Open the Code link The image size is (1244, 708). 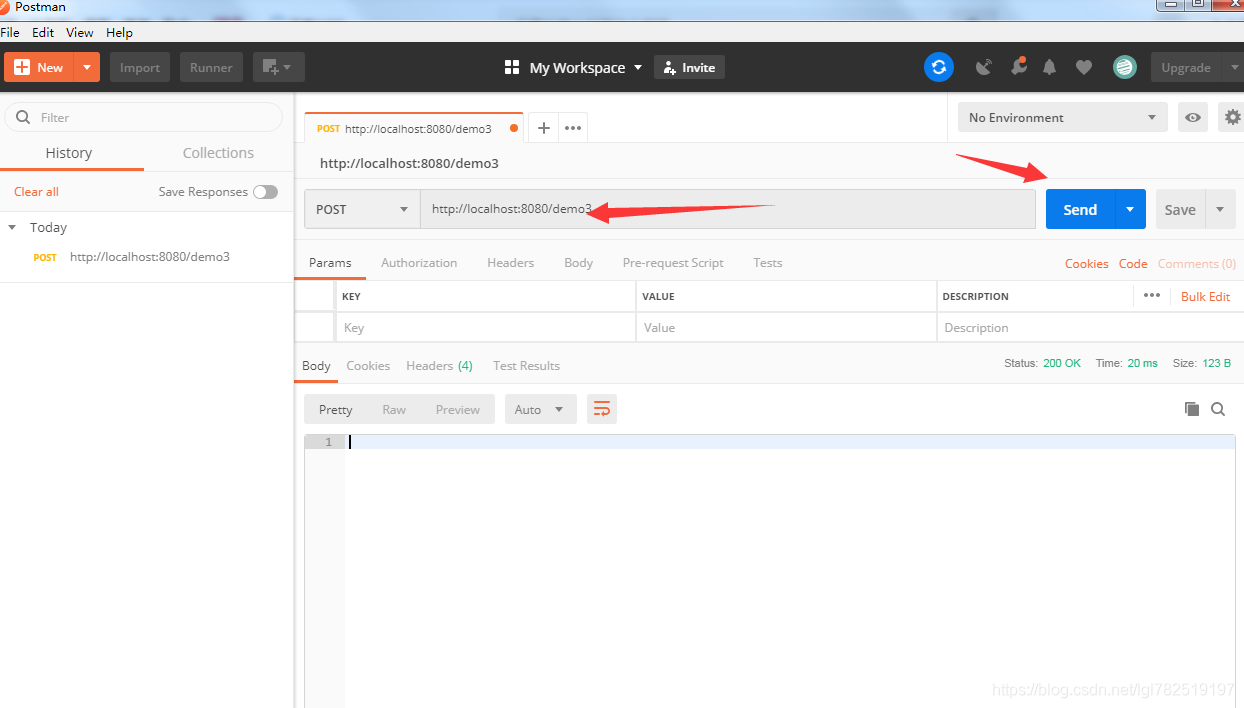1133,264
